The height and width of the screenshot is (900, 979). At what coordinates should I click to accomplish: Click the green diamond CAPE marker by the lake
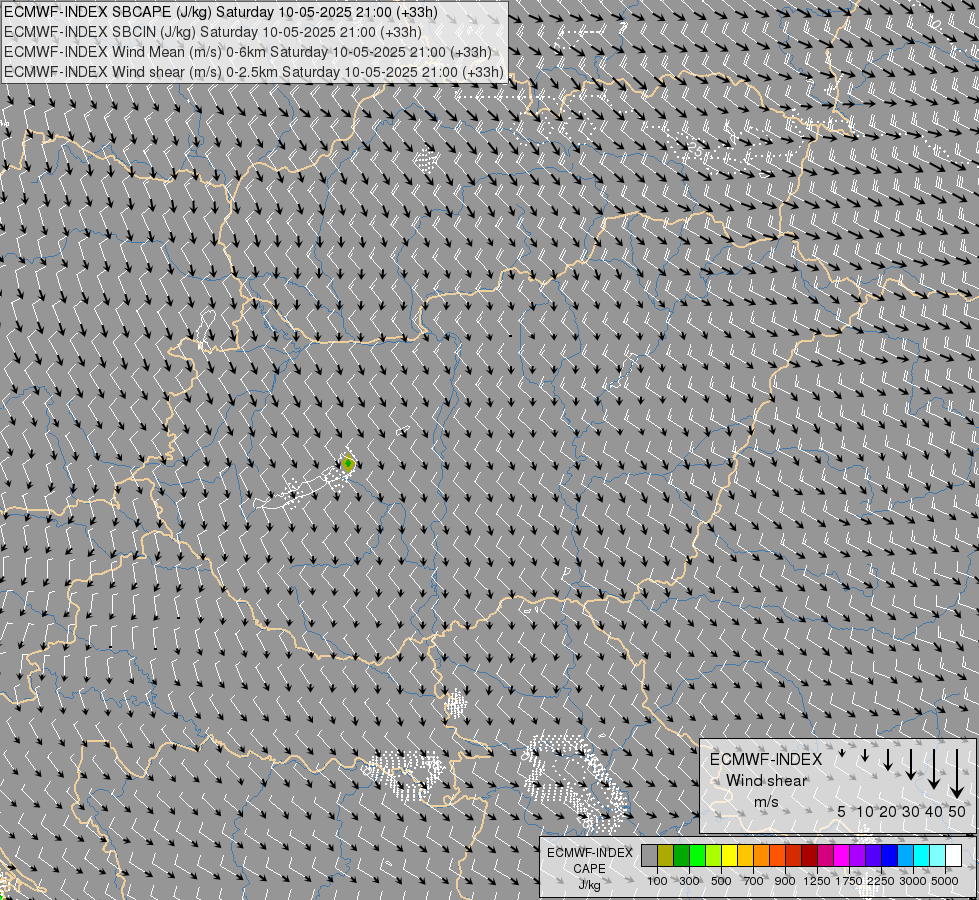[348, 463]
